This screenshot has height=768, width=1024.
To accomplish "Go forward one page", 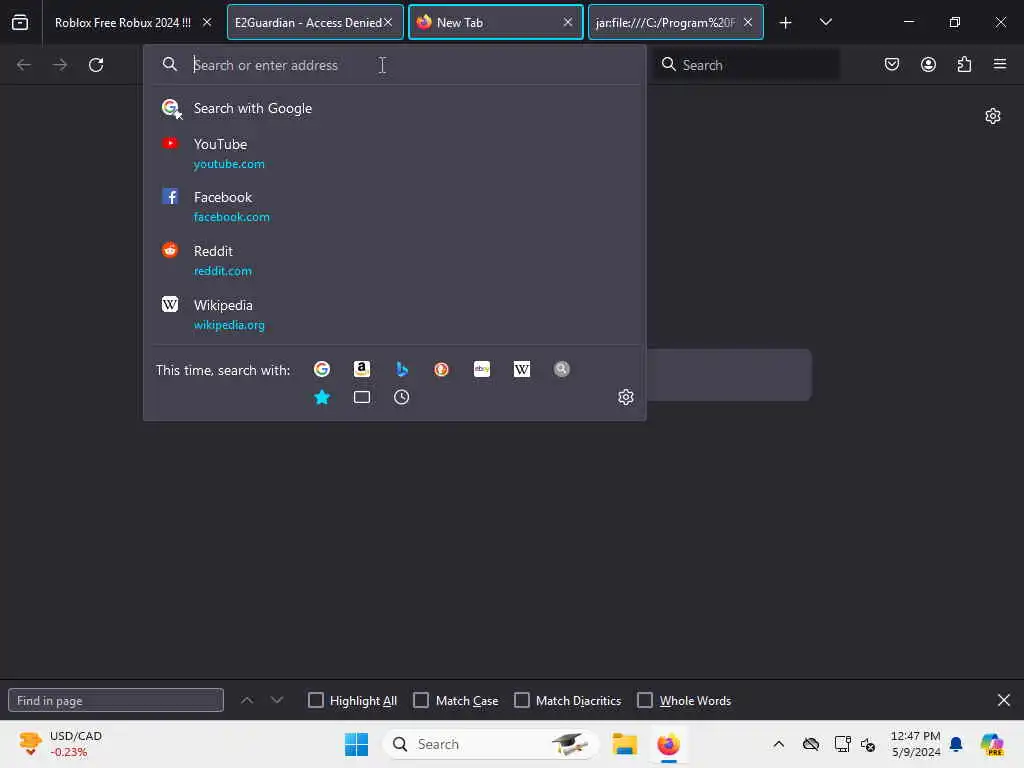I will pos(60,65).
